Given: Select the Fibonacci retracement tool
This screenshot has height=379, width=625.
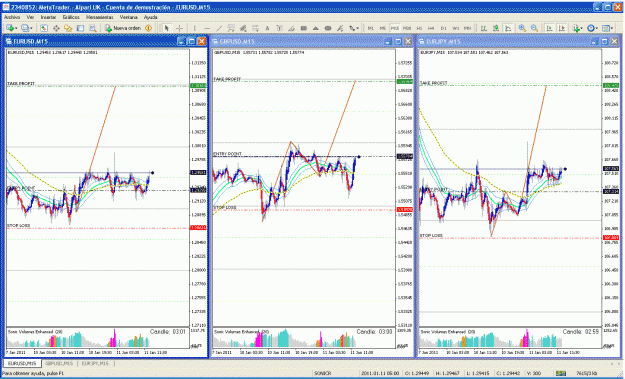Looking at the screenshot, I should [255, 28].
